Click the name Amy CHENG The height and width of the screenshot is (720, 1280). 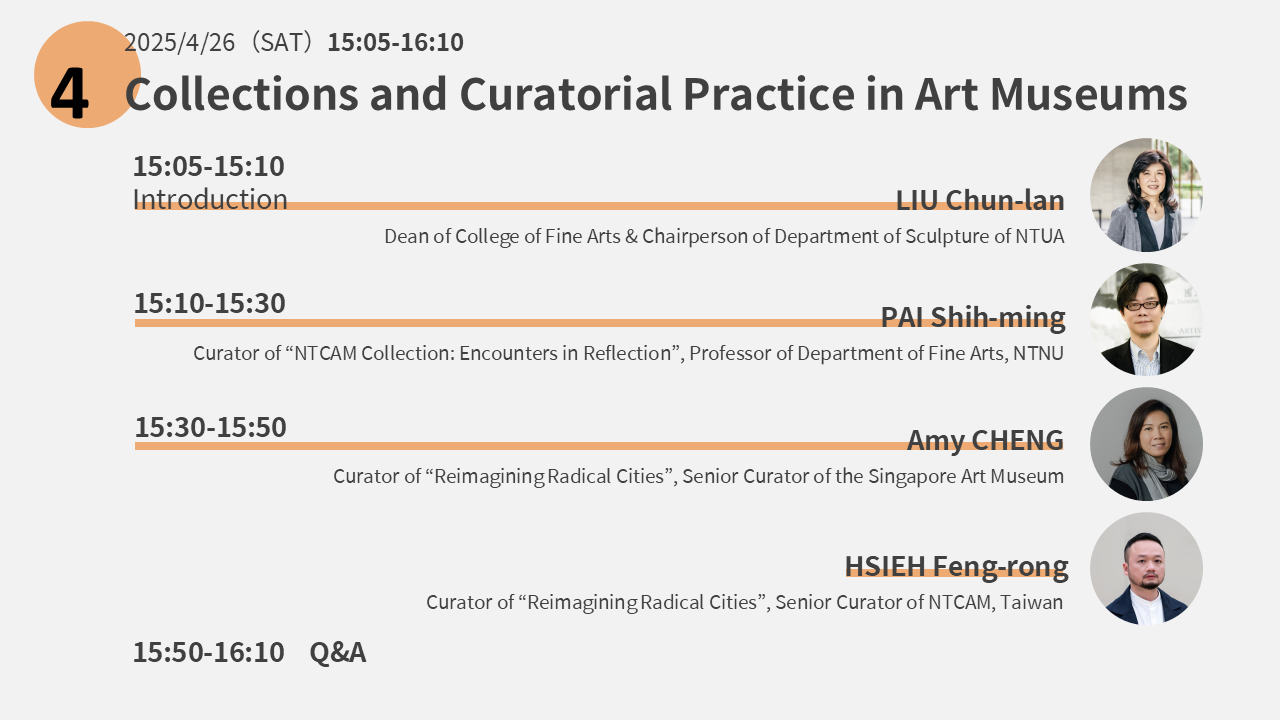pos(985,440)
